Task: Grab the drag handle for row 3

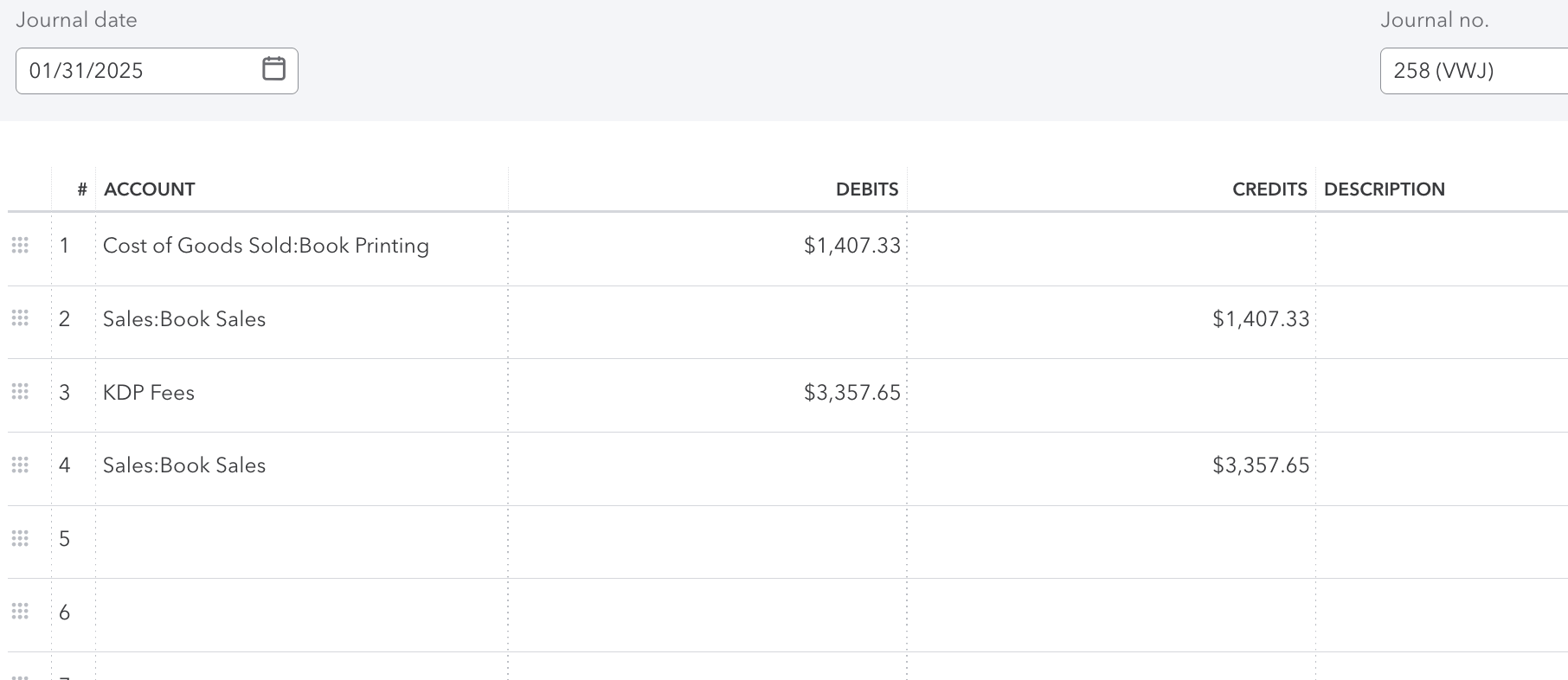Action: [20, 392]
